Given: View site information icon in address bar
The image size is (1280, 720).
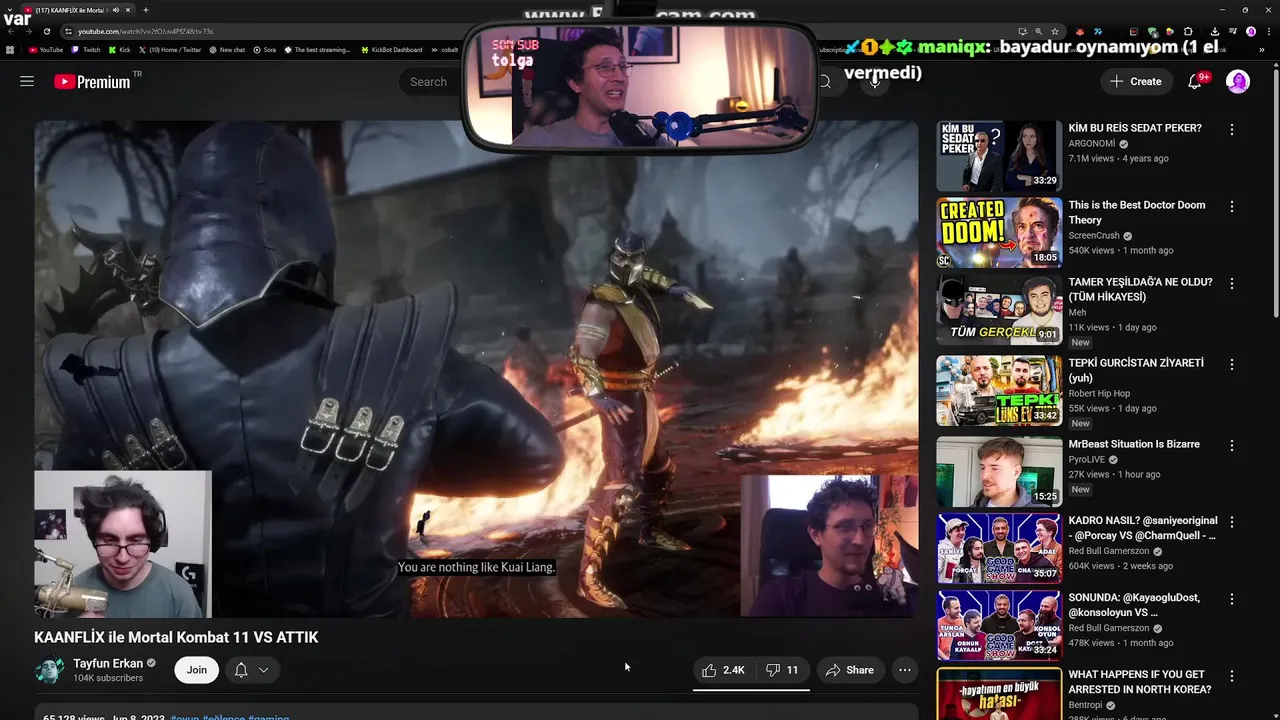Looking at the screenshot, I should pyautogui.click(x=68, y=31).
